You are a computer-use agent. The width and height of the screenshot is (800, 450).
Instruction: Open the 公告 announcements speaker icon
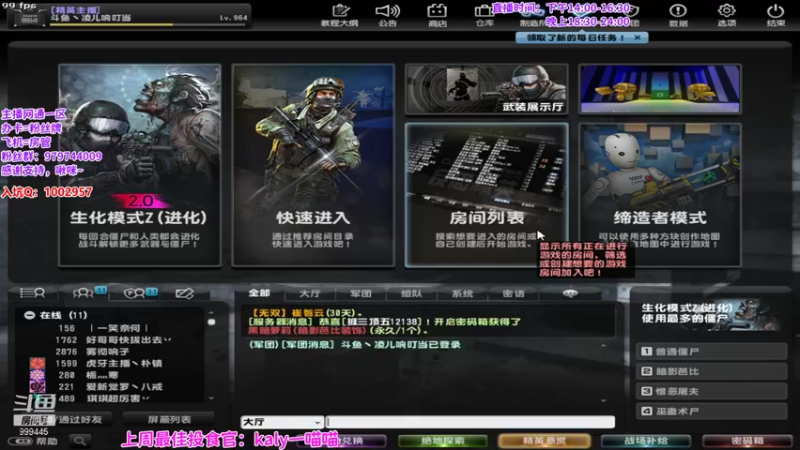(388, 15)
